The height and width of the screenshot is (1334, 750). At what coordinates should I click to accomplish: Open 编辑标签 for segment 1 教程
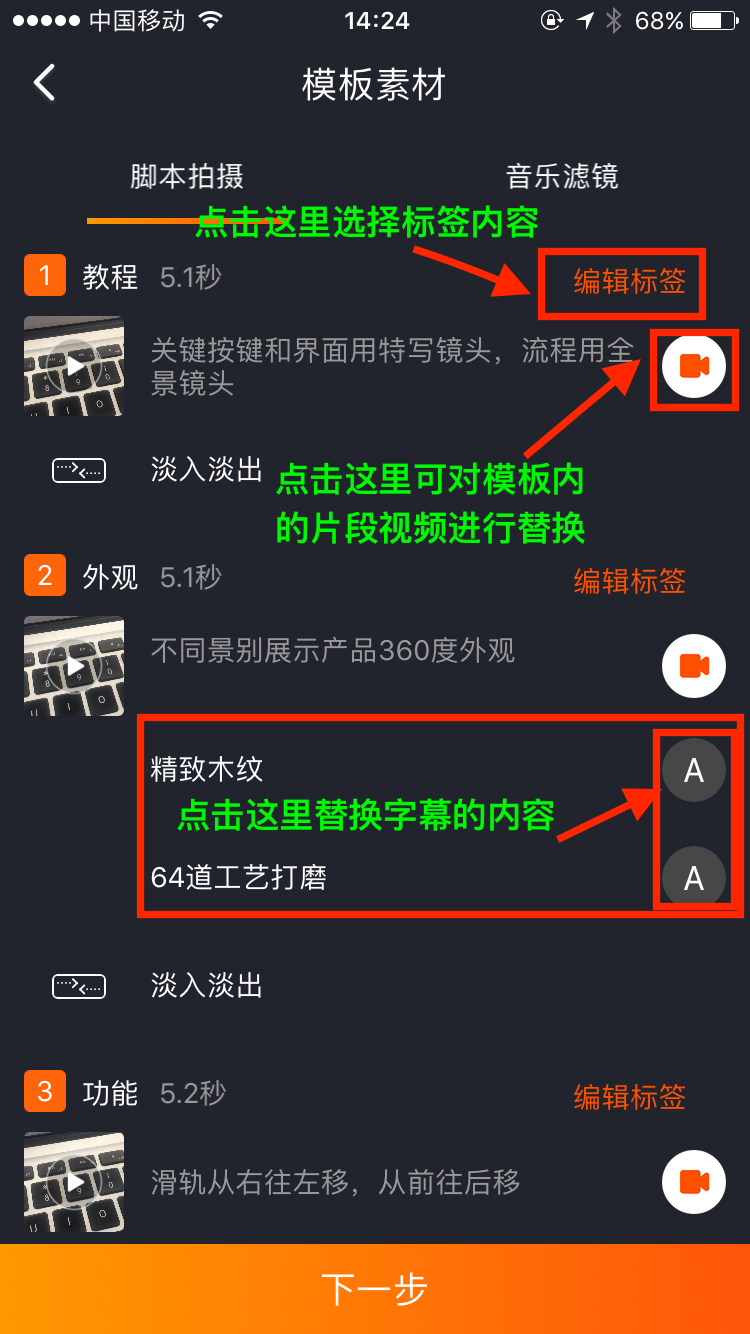pos(630,281)
